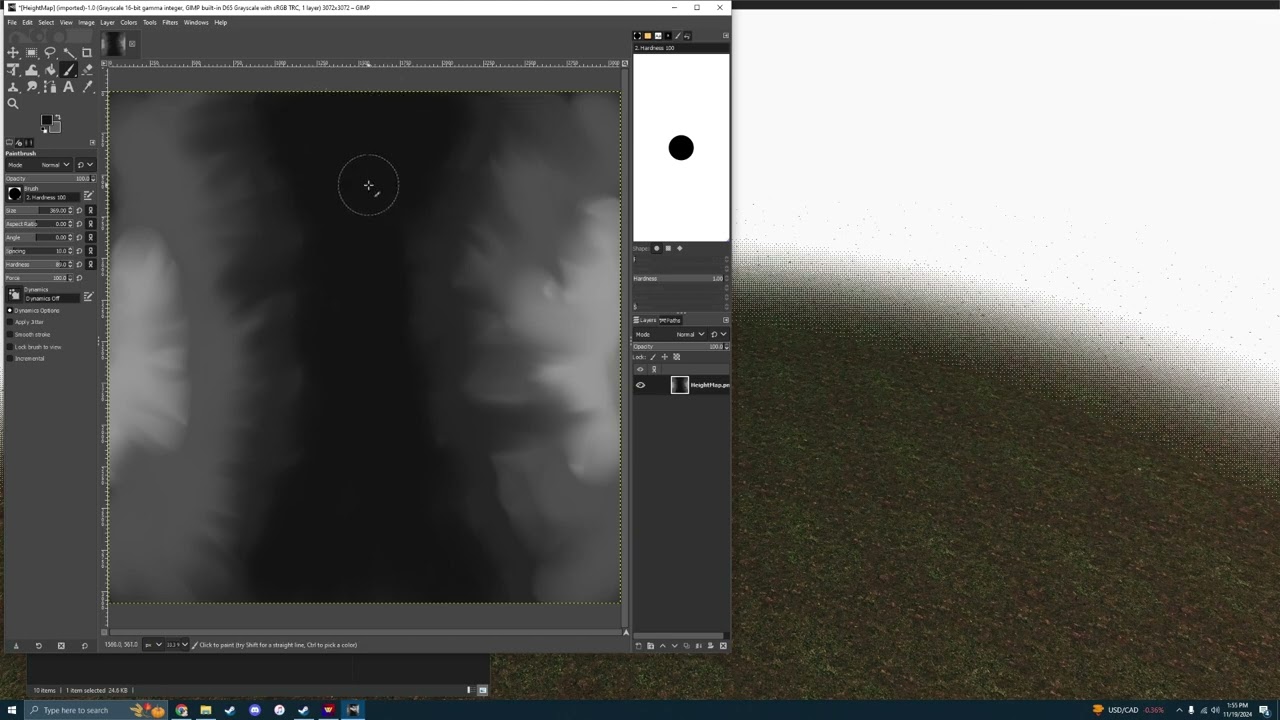Enable Apply Jitter checkbox

click(x=10, y=322)
